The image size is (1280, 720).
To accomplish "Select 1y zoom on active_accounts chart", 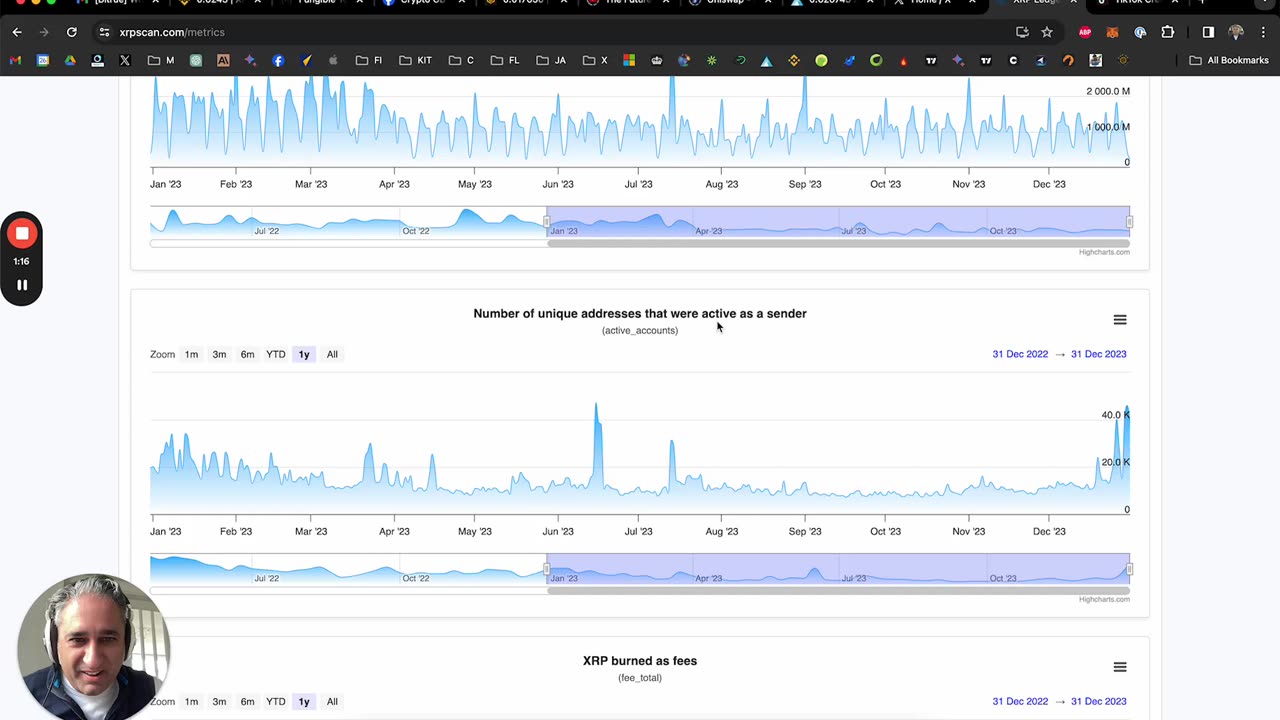I will click(304, 354).
